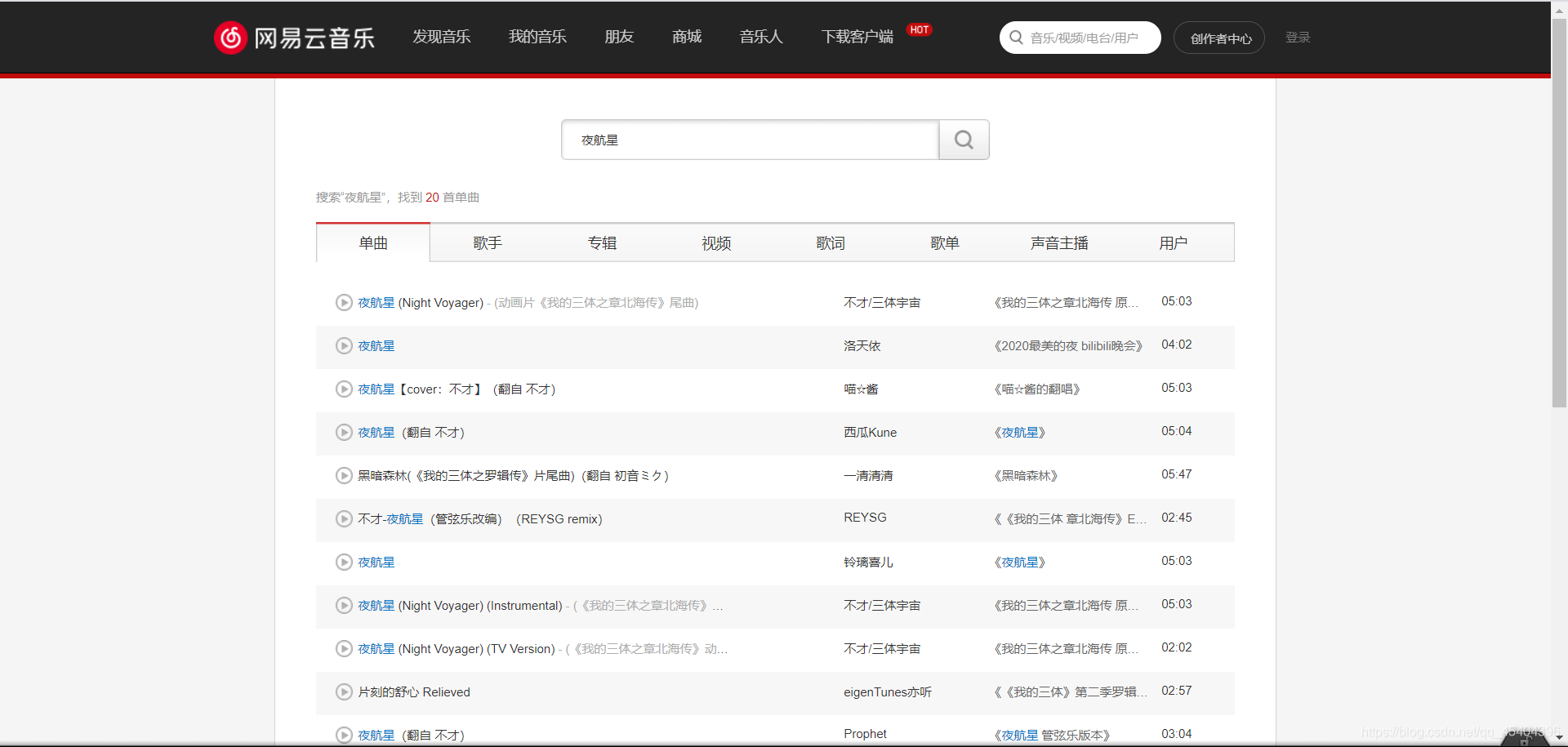Switch to the 声音主播 tab
1568x747 pixels.
pos(1059,243)
